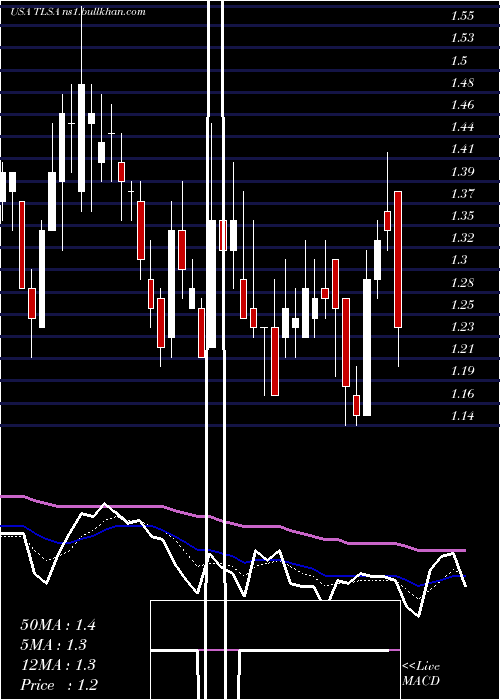The width and height of the screenshot is (500, 700).
Task: Click the 1.32 price axis label
Action: pyautogui.click(x=462, y=238)
